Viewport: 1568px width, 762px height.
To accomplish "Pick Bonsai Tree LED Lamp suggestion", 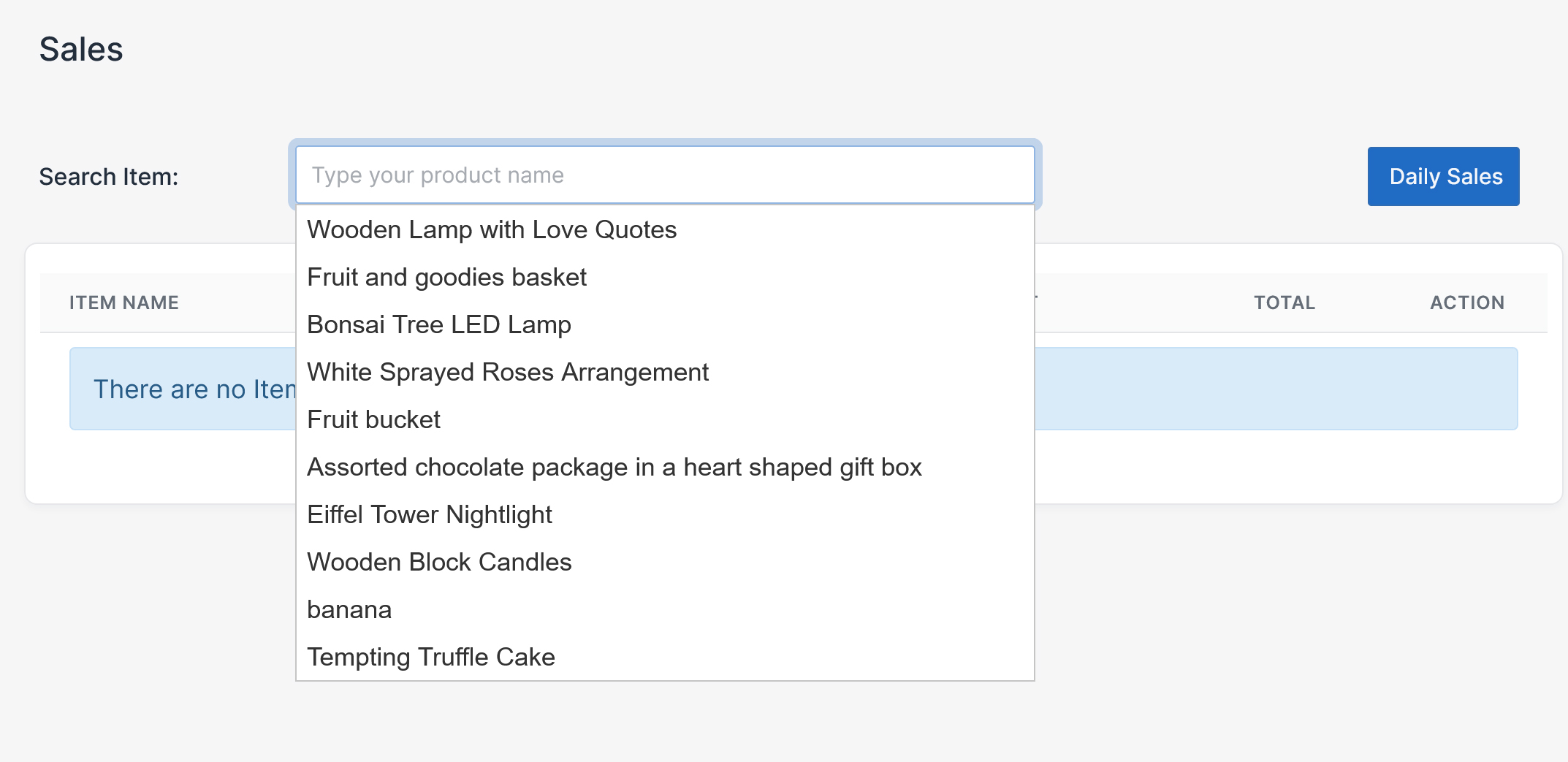I will (438, 324).
